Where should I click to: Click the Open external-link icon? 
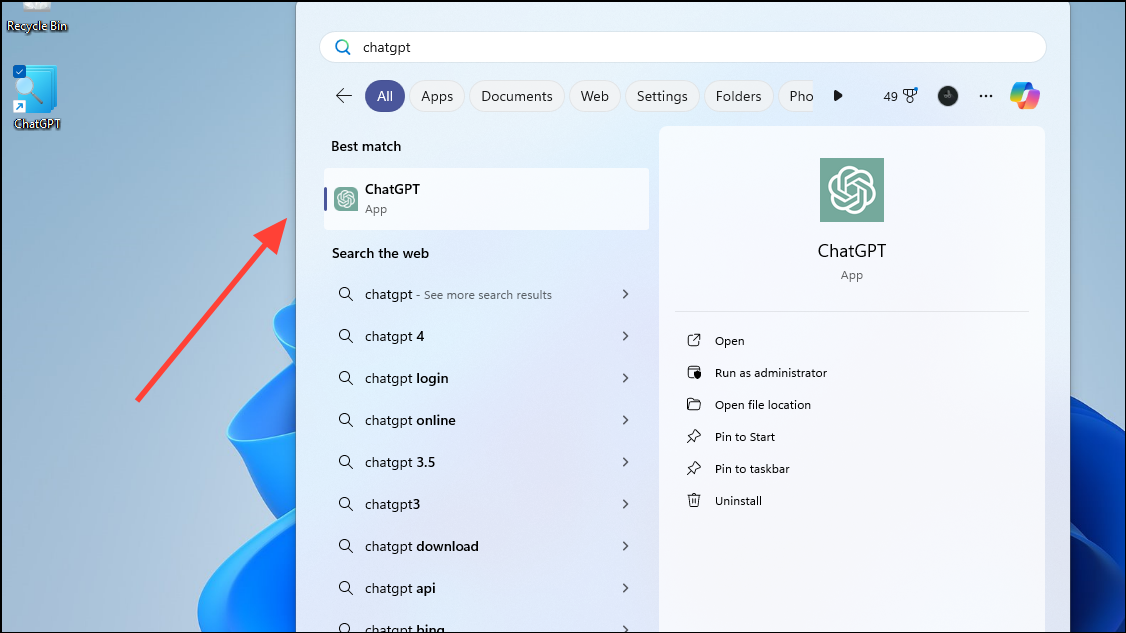coord(694,340)
